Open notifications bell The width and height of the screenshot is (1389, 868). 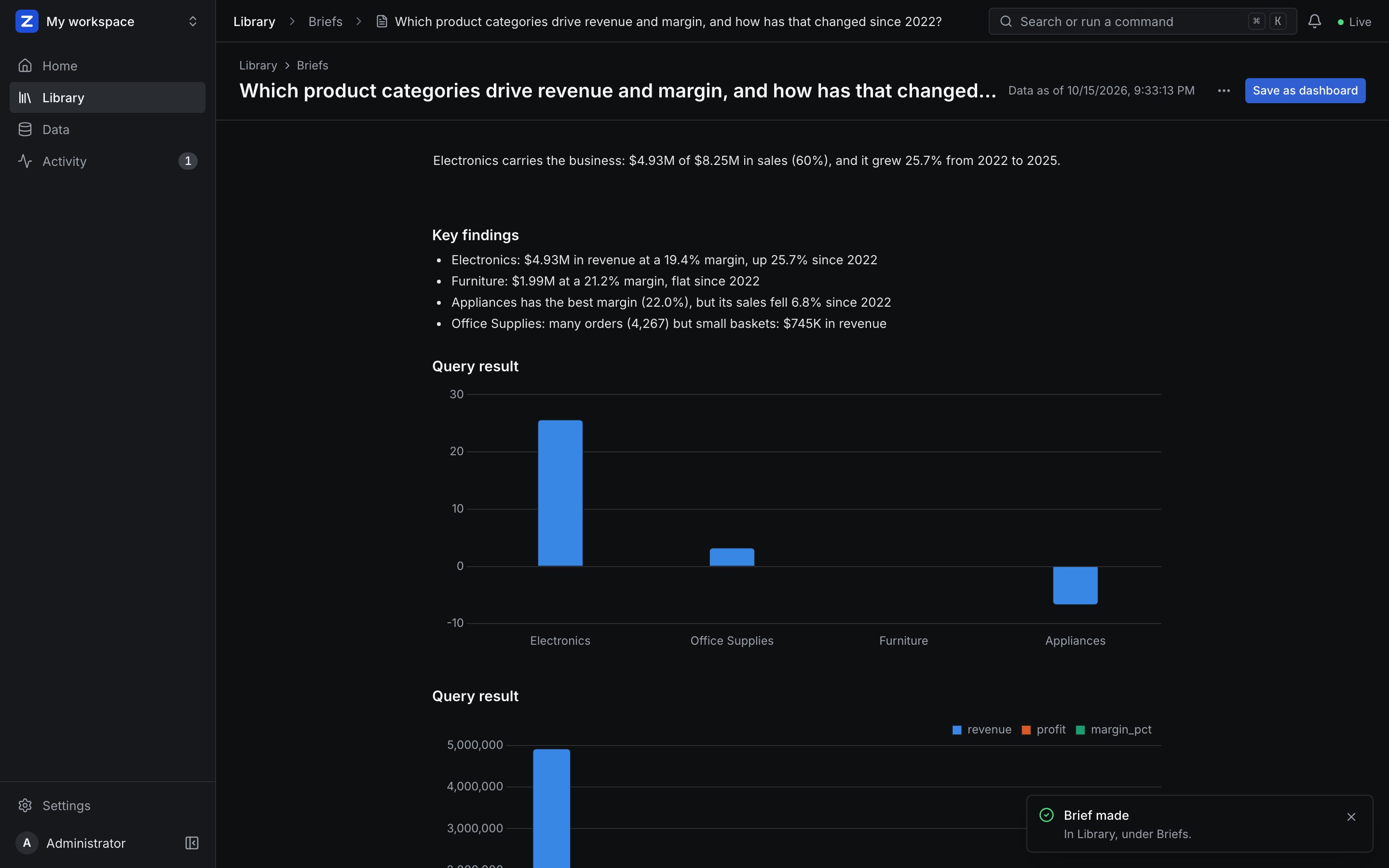[1314, 21]
